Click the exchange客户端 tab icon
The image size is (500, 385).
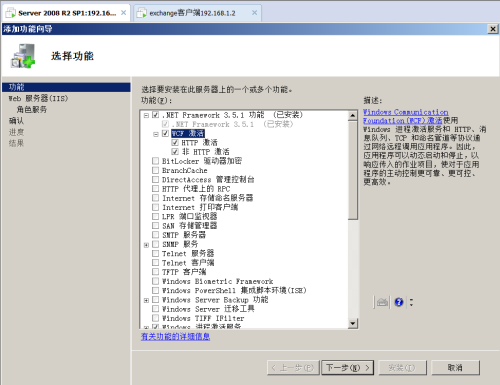(142, 13)
